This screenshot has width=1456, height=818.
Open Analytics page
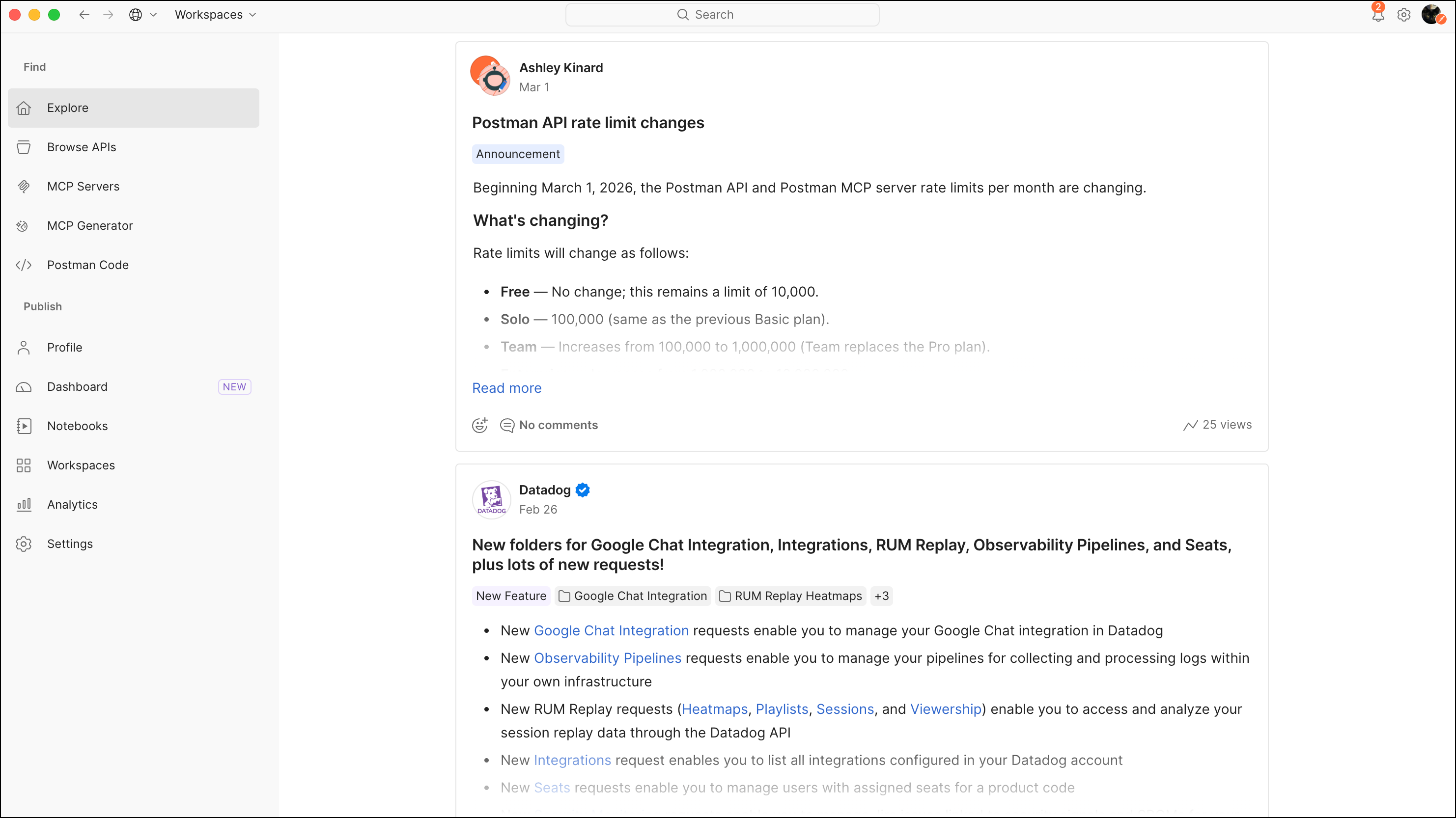coord(134,504)
